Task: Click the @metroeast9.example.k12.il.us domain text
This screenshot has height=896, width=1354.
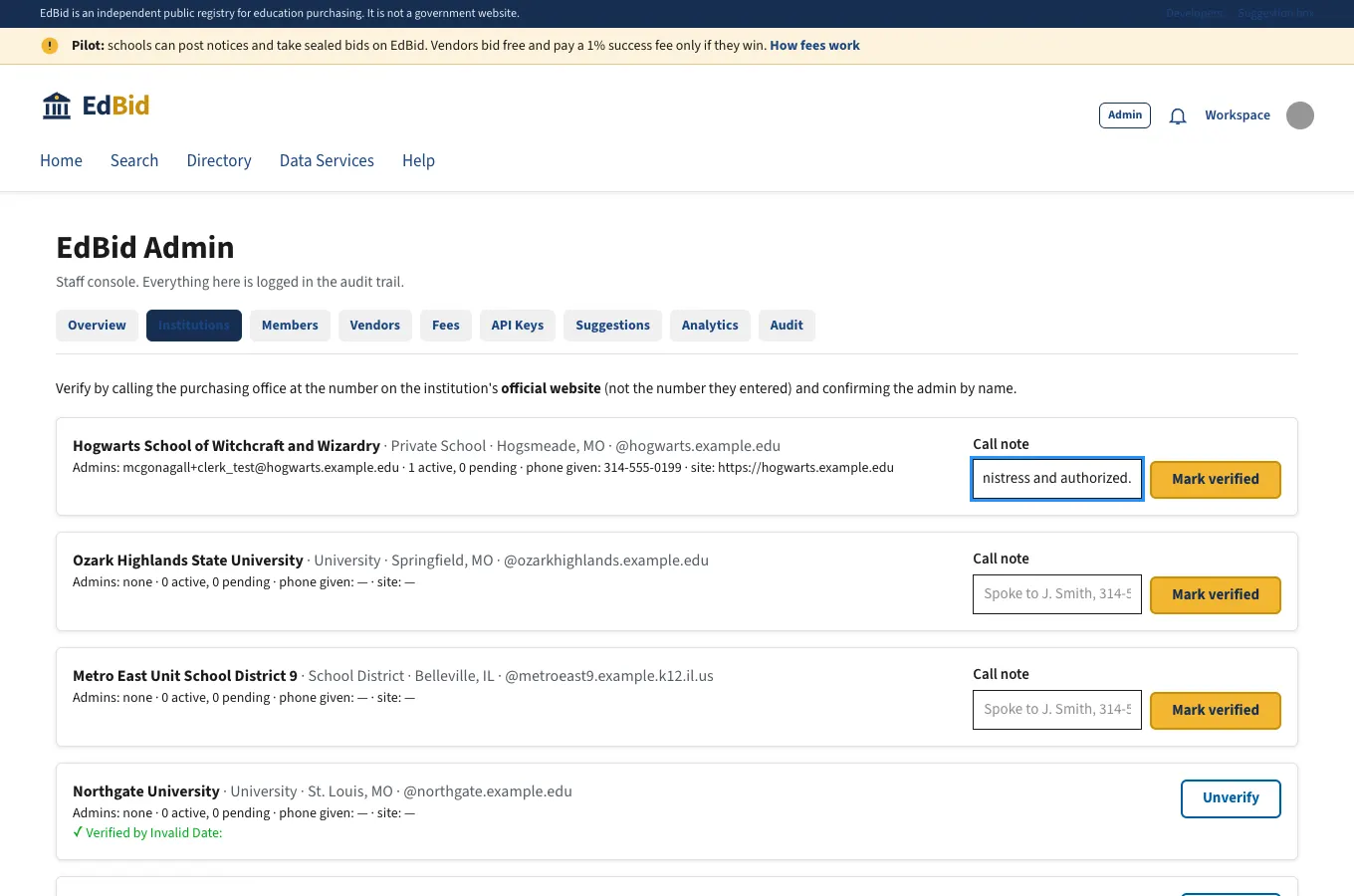Action: point(609,676)
